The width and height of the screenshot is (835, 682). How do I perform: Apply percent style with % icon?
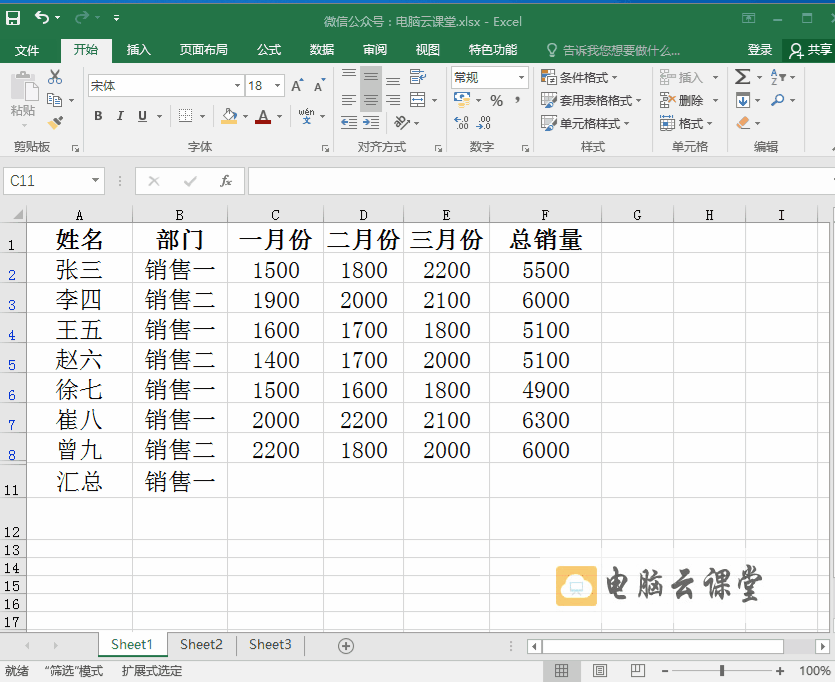click(496, 100)
